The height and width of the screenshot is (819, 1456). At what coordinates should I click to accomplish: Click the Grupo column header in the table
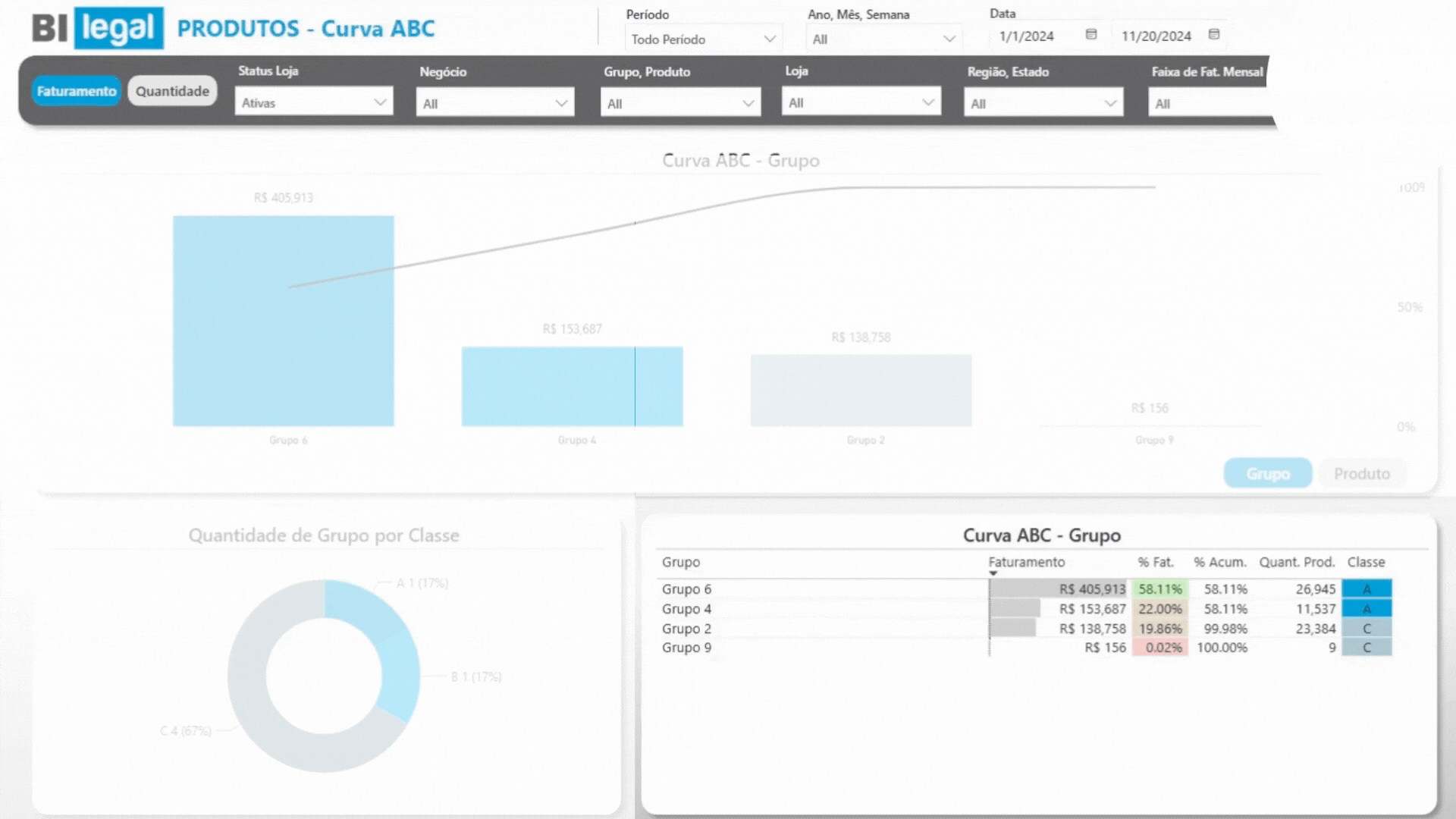[680, 562]
